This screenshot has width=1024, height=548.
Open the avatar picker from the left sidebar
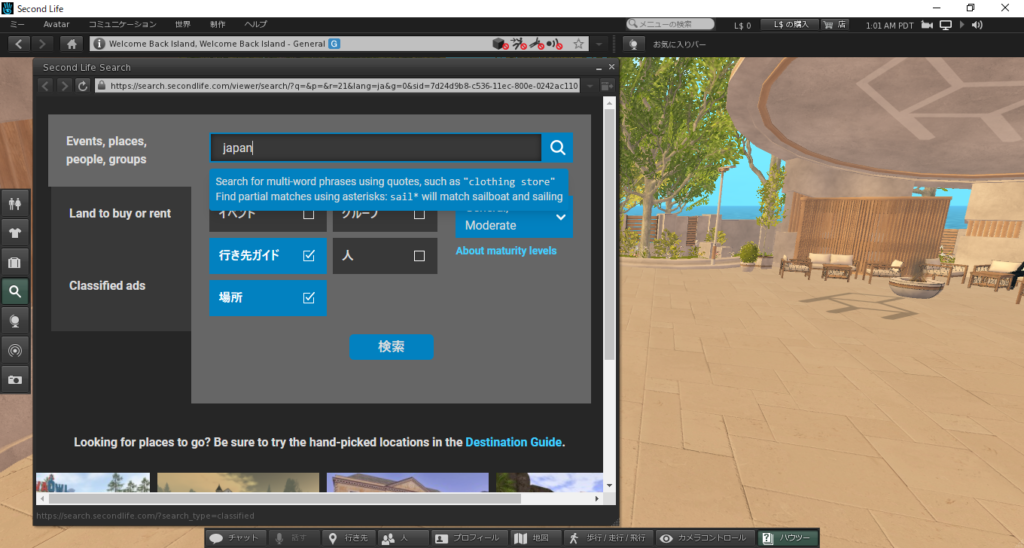[14, 204]
